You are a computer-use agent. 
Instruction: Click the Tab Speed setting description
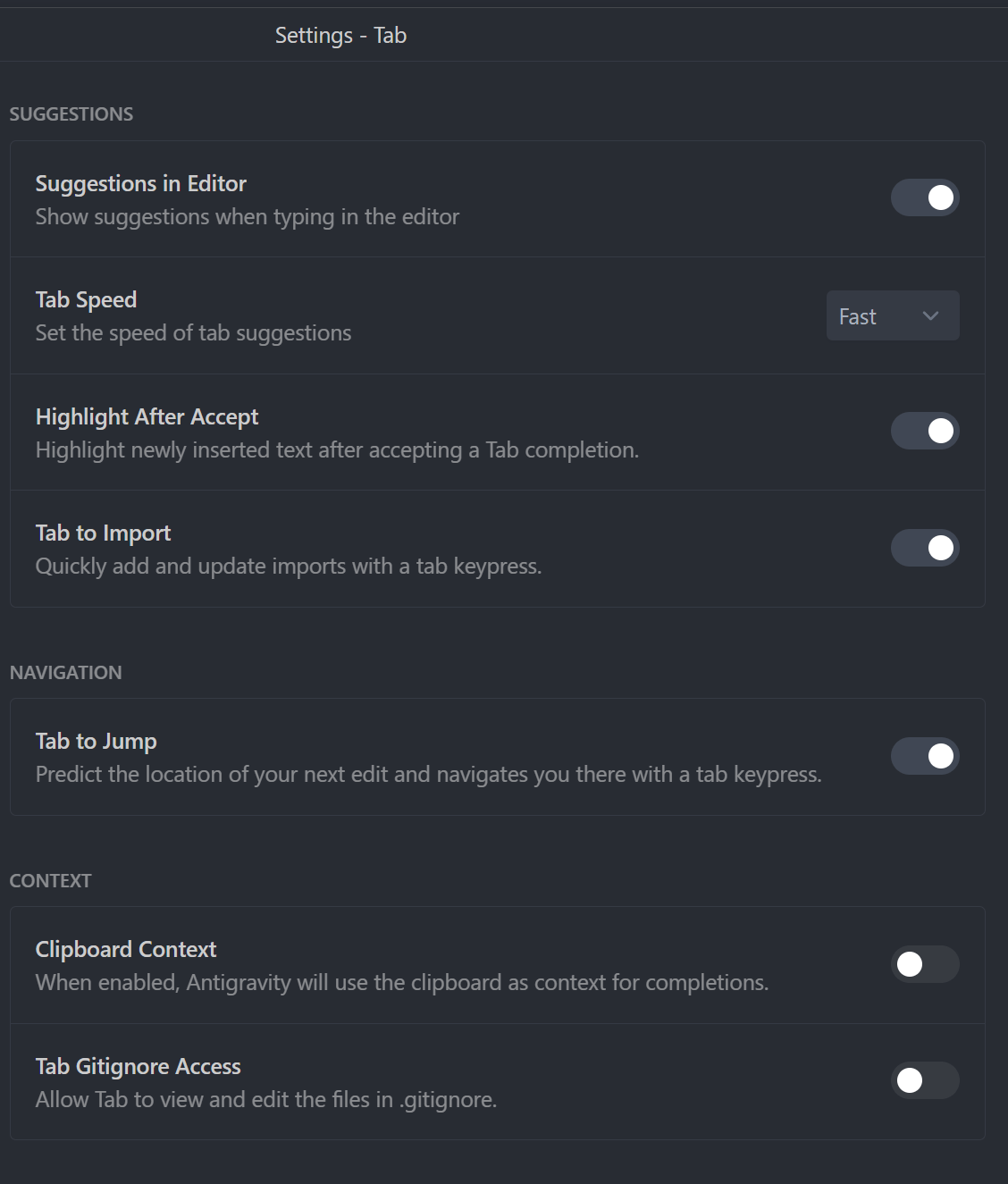tap(193, 332)
